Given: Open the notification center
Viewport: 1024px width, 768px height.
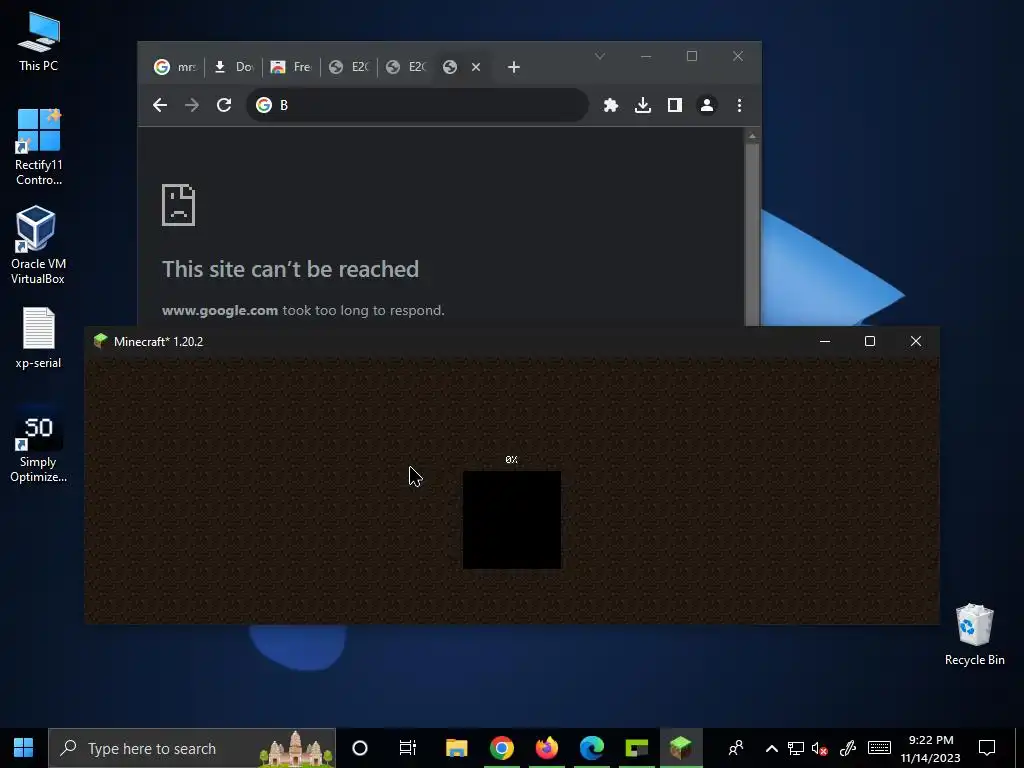Looking at the screenshot, I should (x=987, y=748).
